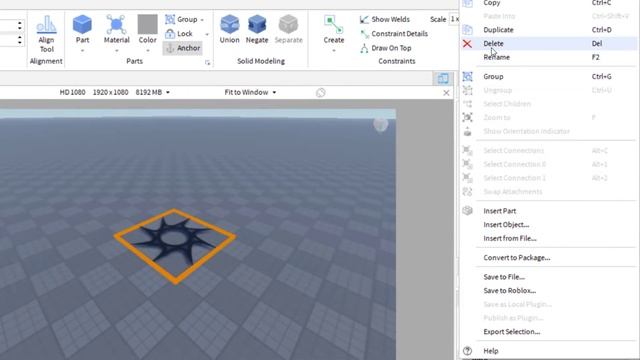Toggle the Anchor button
The width and height of the screenshot is (640, 360).
point(183,48)
